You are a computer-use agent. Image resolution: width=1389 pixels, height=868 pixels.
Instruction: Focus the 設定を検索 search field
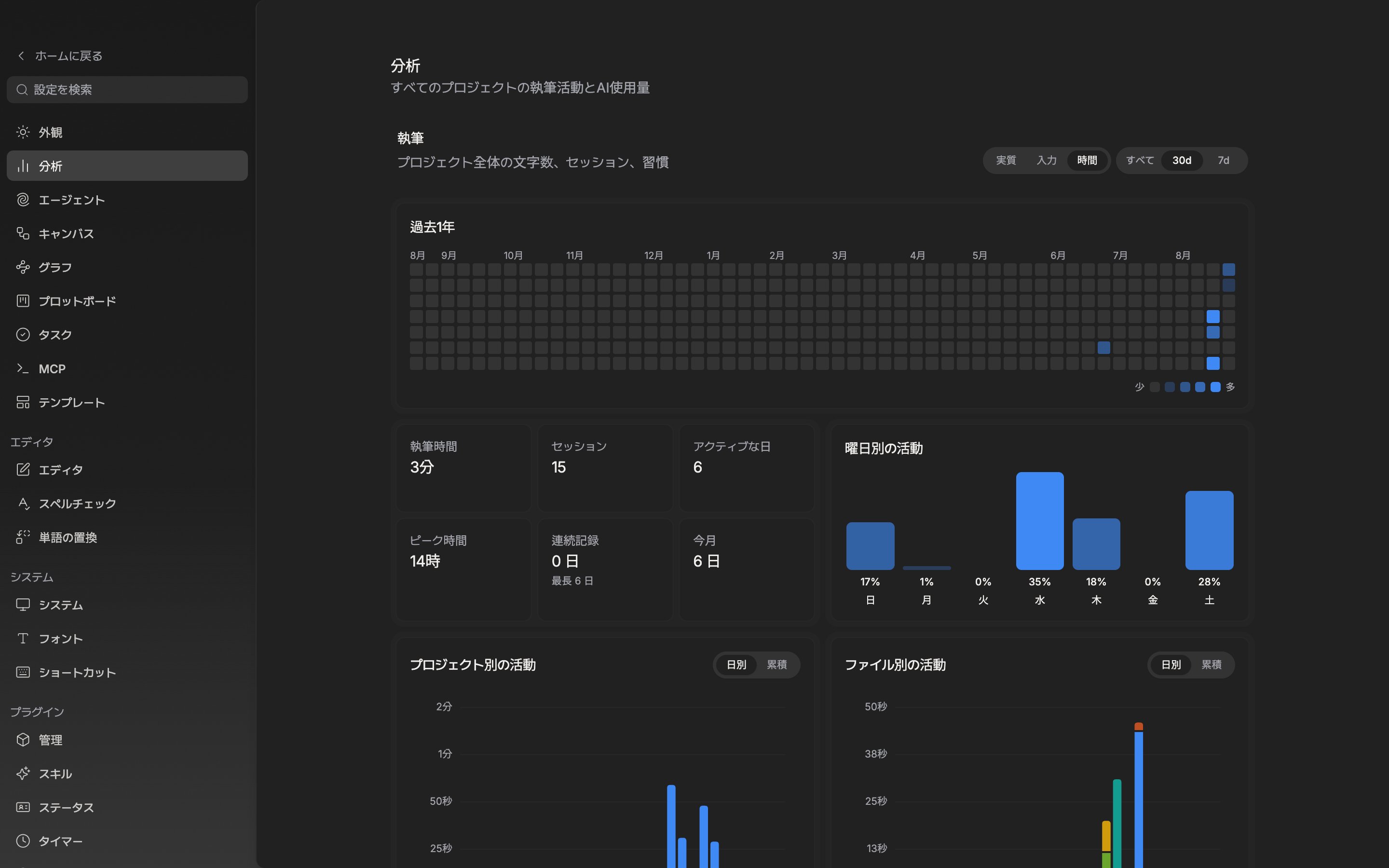click(x=127, y=90)
